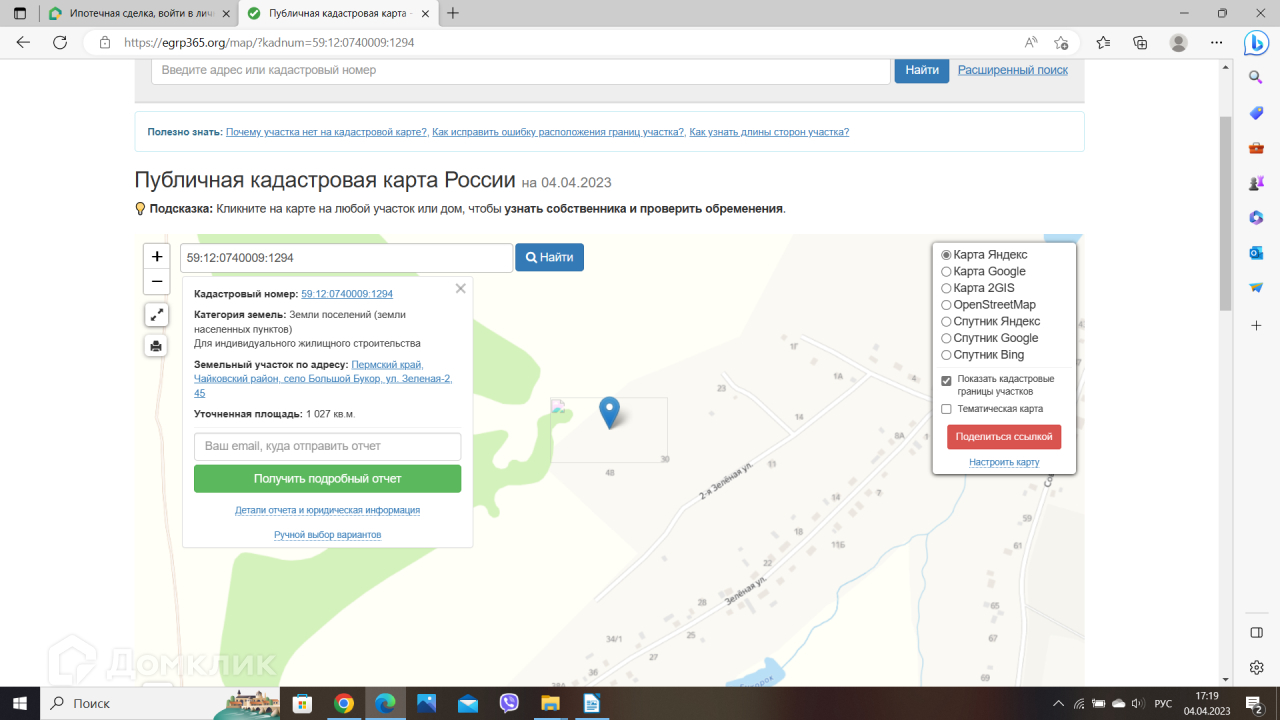
Task: Open Edge settings and more menu
Action: click(x=1217, y=43)
